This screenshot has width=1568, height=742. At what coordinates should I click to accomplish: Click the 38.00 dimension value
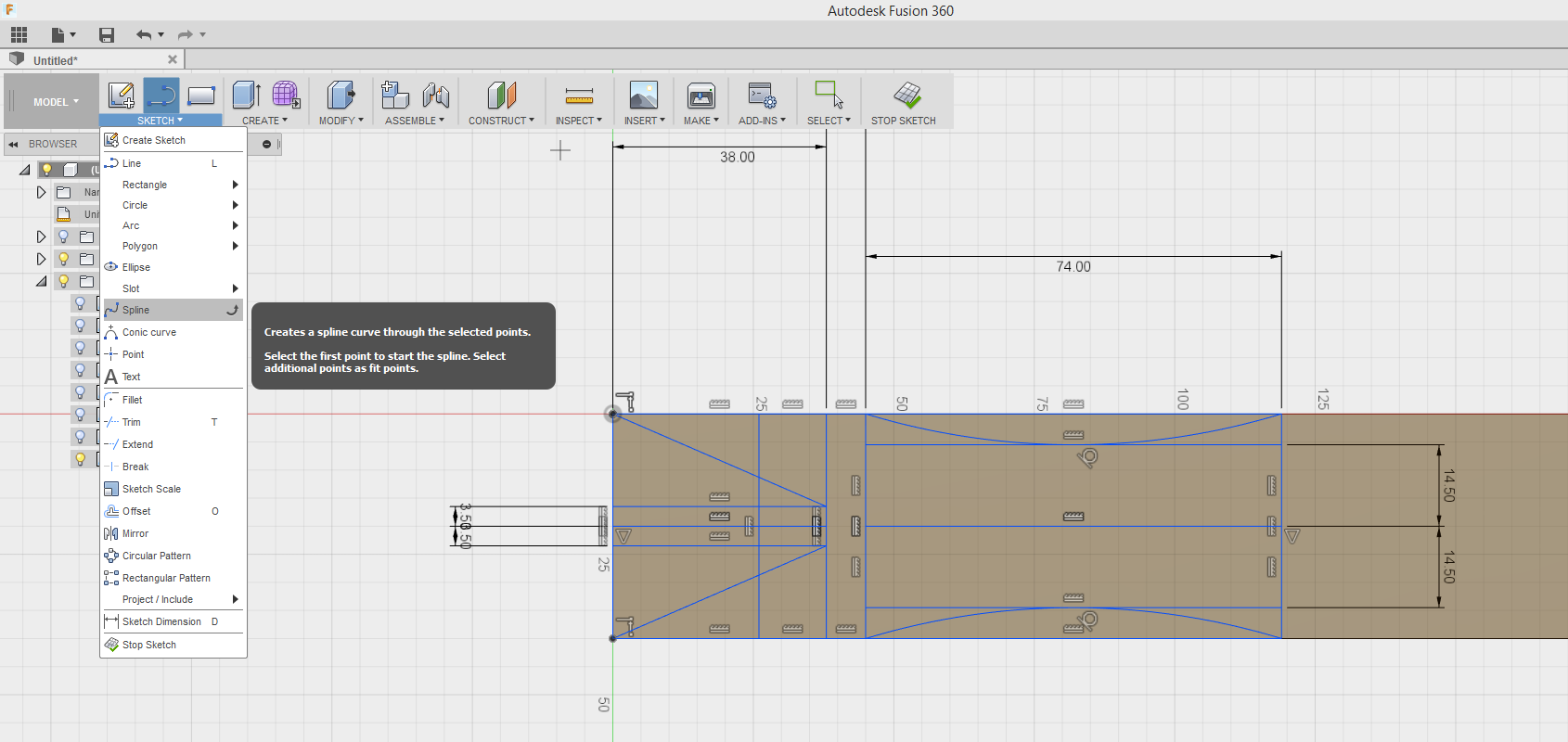click(738, 158)
